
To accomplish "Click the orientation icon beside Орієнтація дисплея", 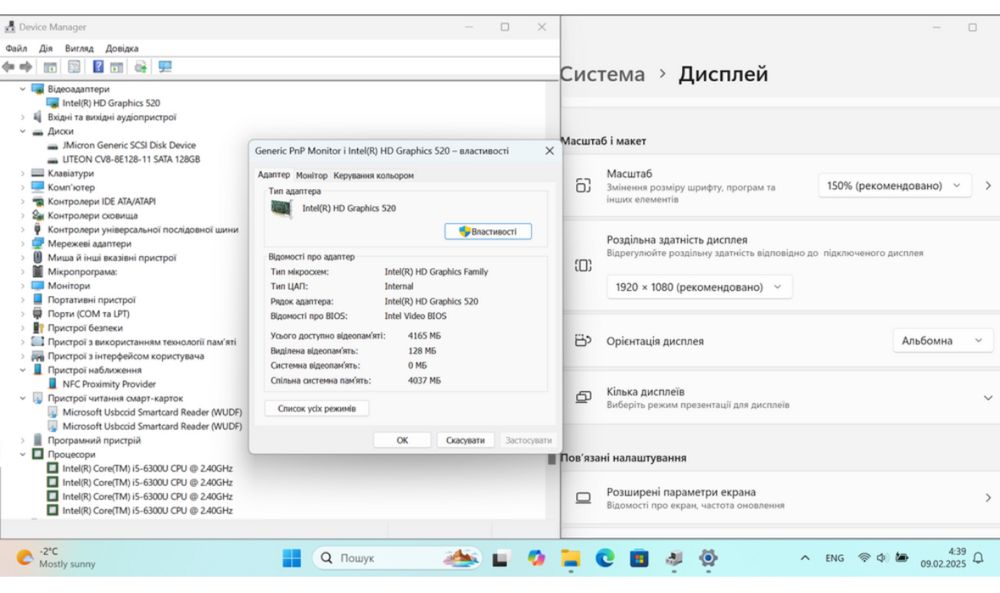I will click(x=583, y=340).
